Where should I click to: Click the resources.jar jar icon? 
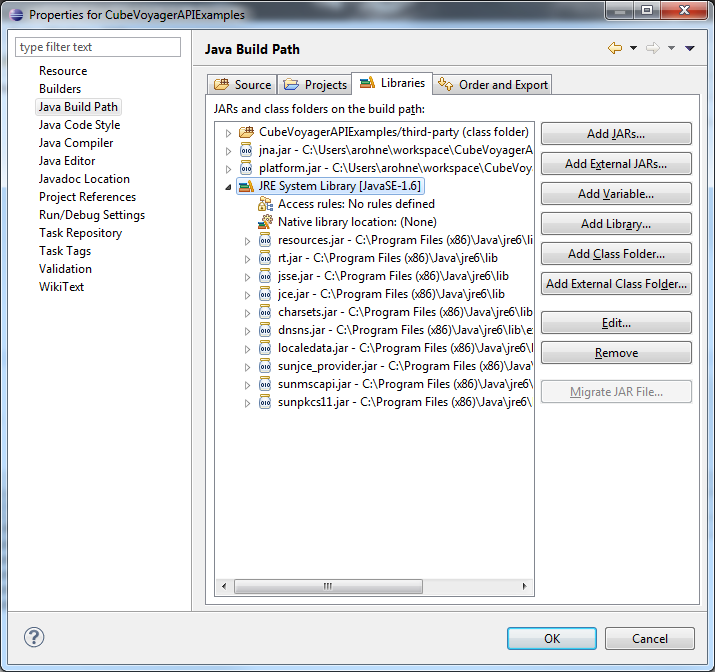pyautogui.click(x=265, y=240)
